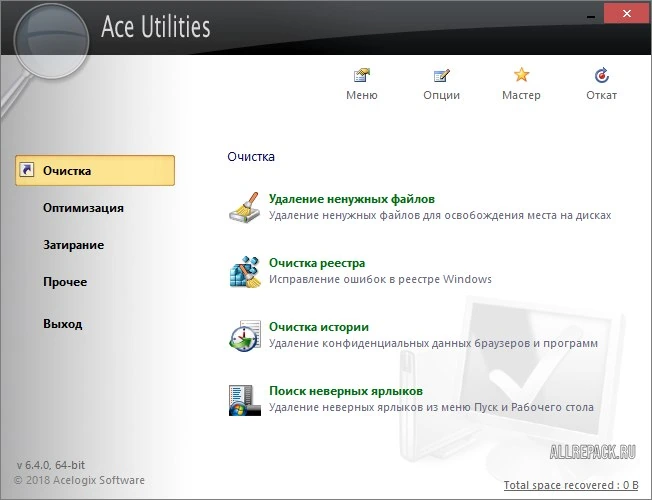The height and width of the screenshot is (500, 652).
Task: Click description about ярлыков из меню Пуск
Action: (x=431, y=407)
